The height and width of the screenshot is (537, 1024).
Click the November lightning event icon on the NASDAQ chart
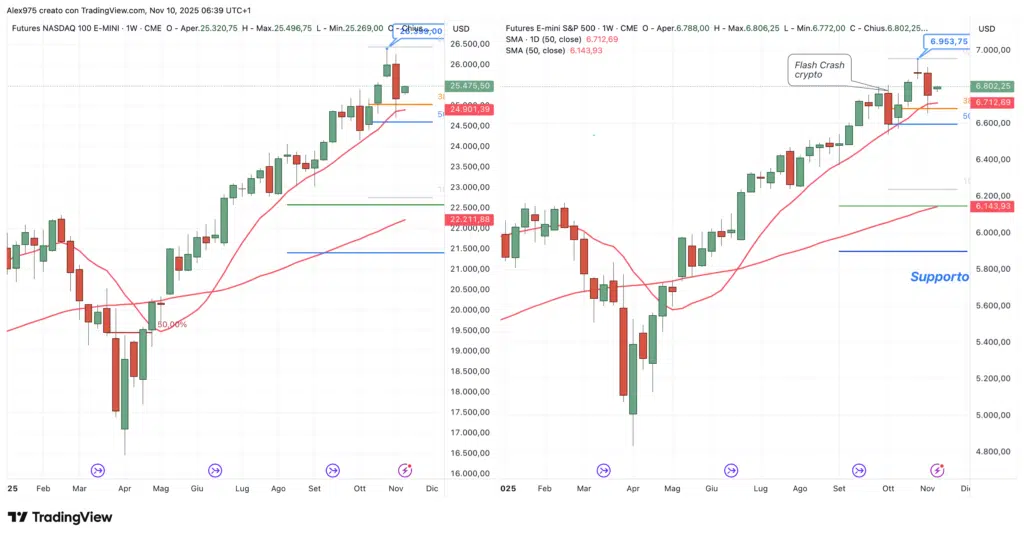point(405,470)
